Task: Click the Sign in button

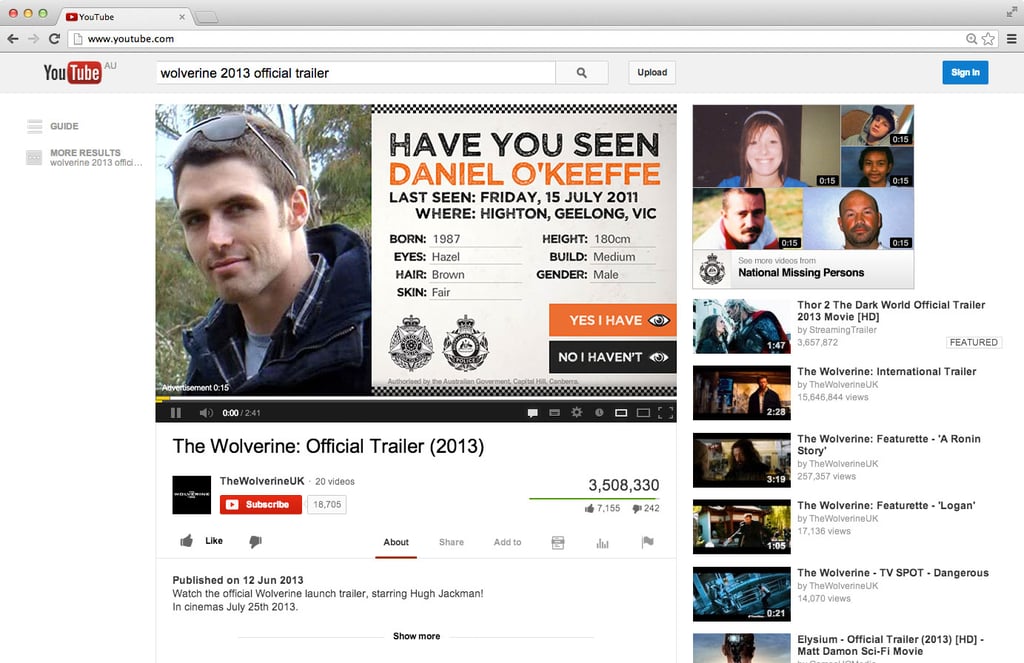Action: [965, 73]
